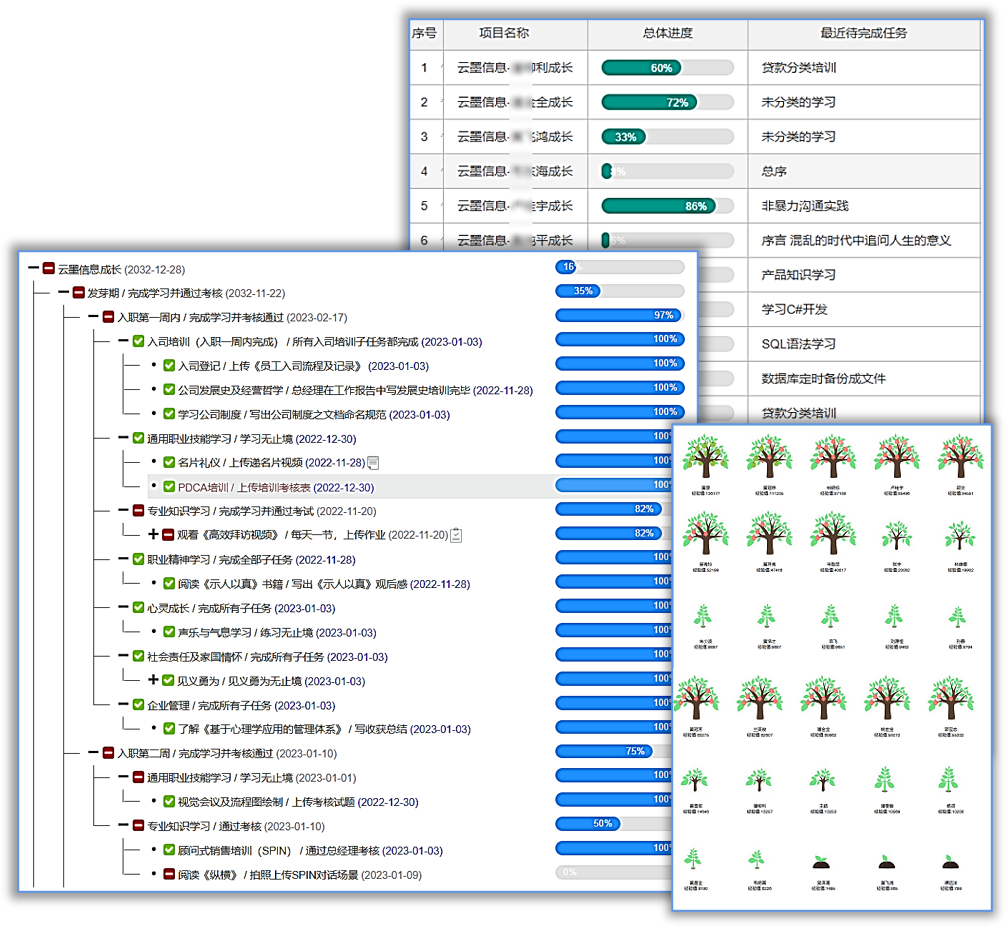Click the 总体进度 column header
Image resolution: width=1007 pixels, height=928 pixels.
(x=667, y=33)
